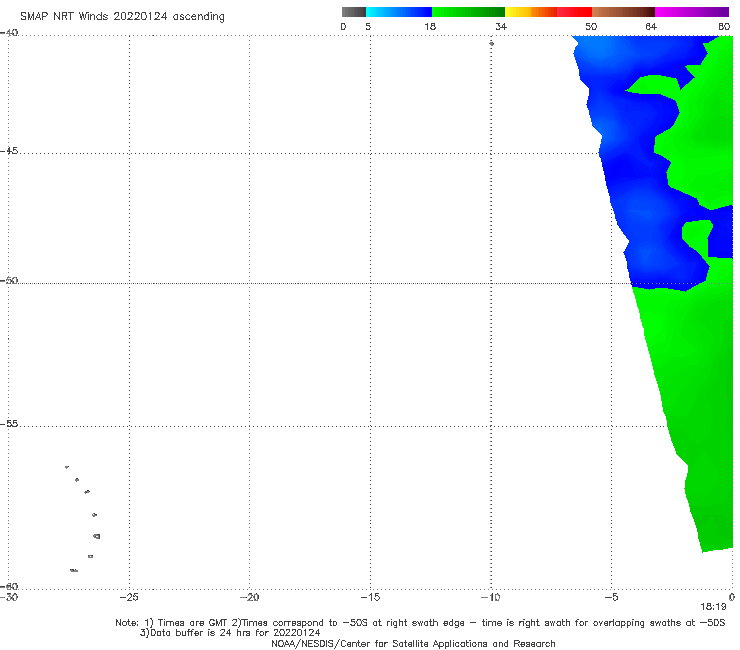Click the swath time stamp '18:19'
740x650 pixels.
tap(713, 607)
